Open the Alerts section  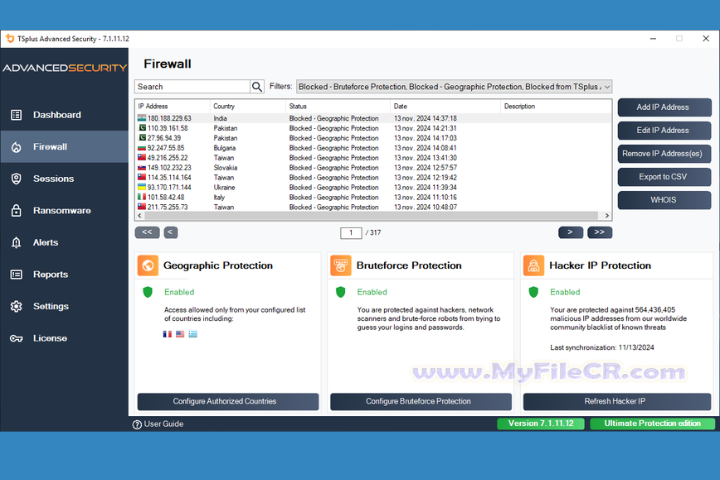[x=64, y=243]
